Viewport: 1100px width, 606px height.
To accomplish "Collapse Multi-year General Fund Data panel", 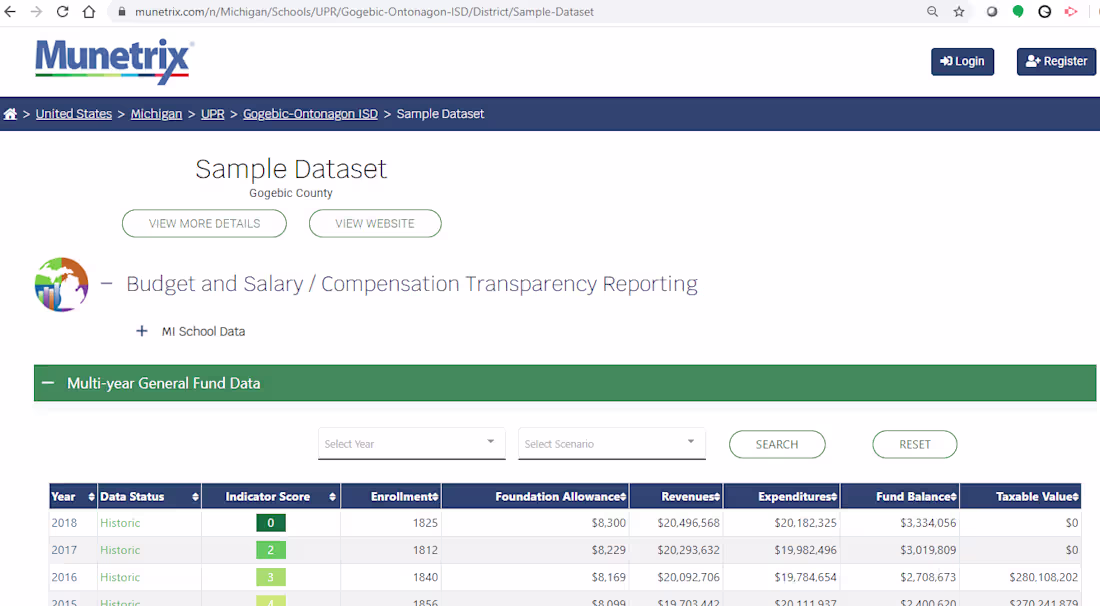I will [48, 383].
